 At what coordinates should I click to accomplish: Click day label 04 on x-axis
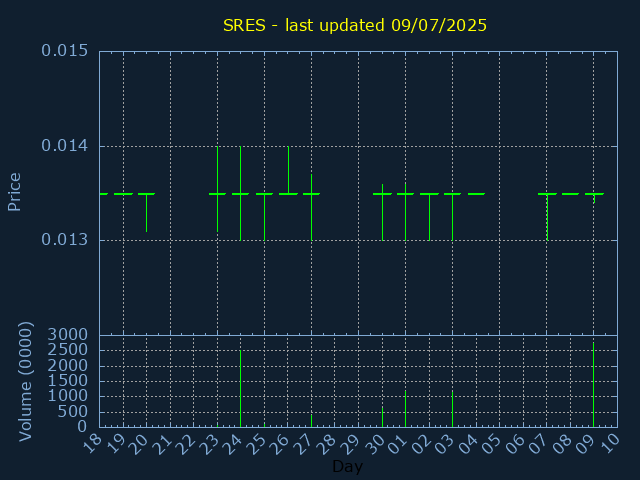(469, 444)
